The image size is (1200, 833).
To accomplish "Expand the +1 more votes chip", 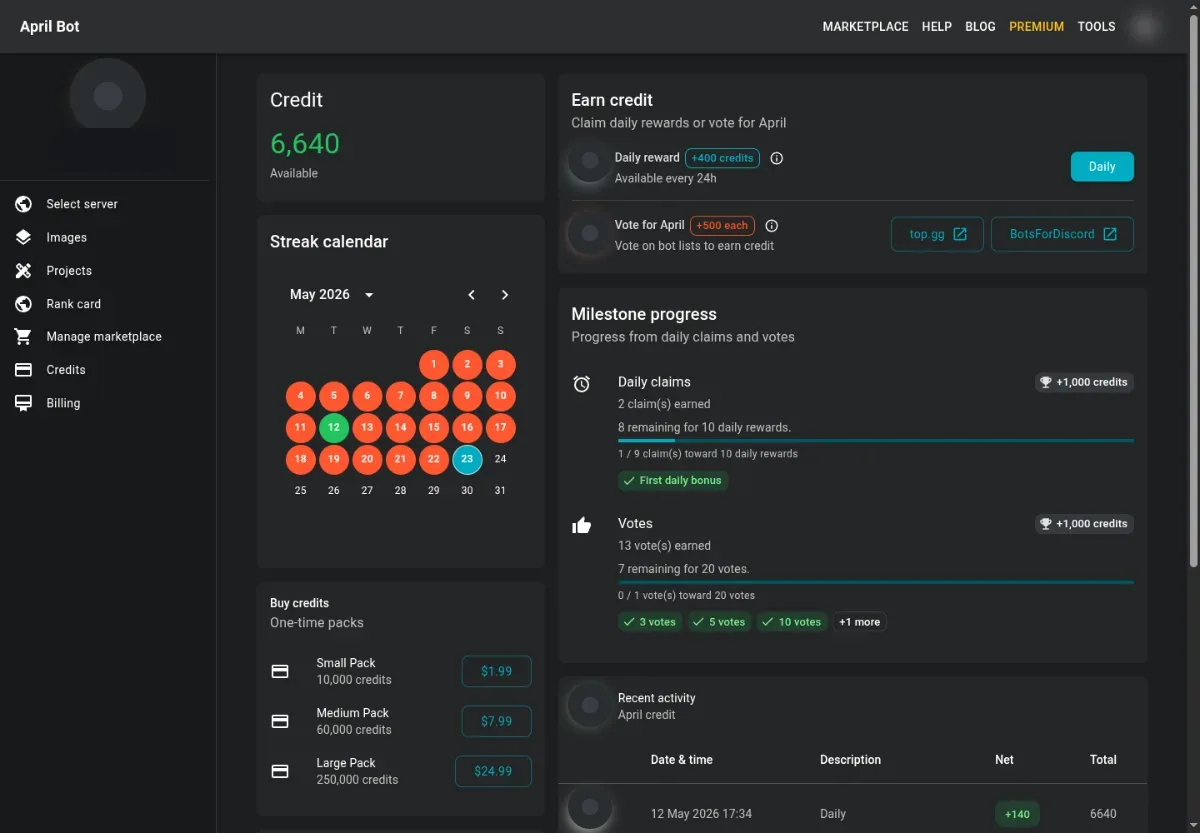I will (x=860, y=622).
